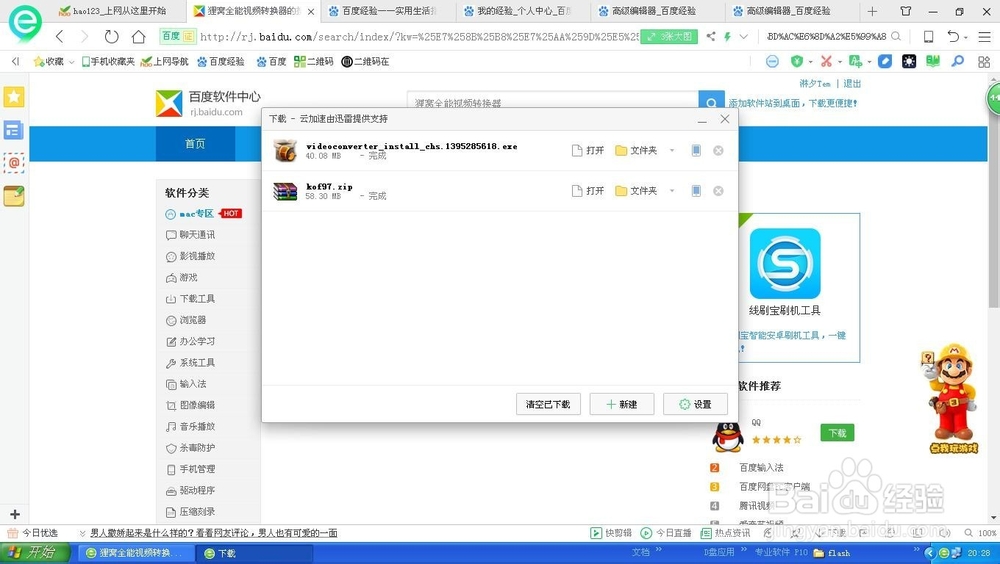Select 首页 tab on Baidu software center
Image resolution: width=1000 pixels, height=564 pixels.
click(195, 144)
